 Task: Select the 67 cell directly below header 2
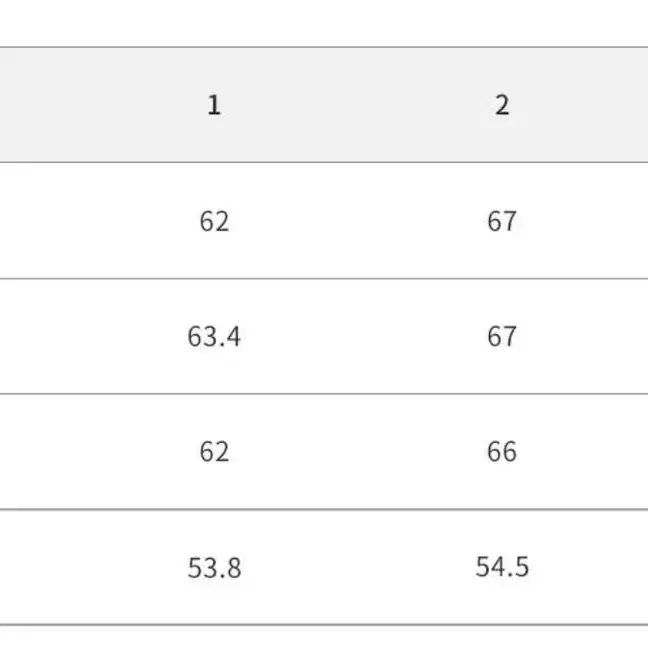[x=502, y=221]
